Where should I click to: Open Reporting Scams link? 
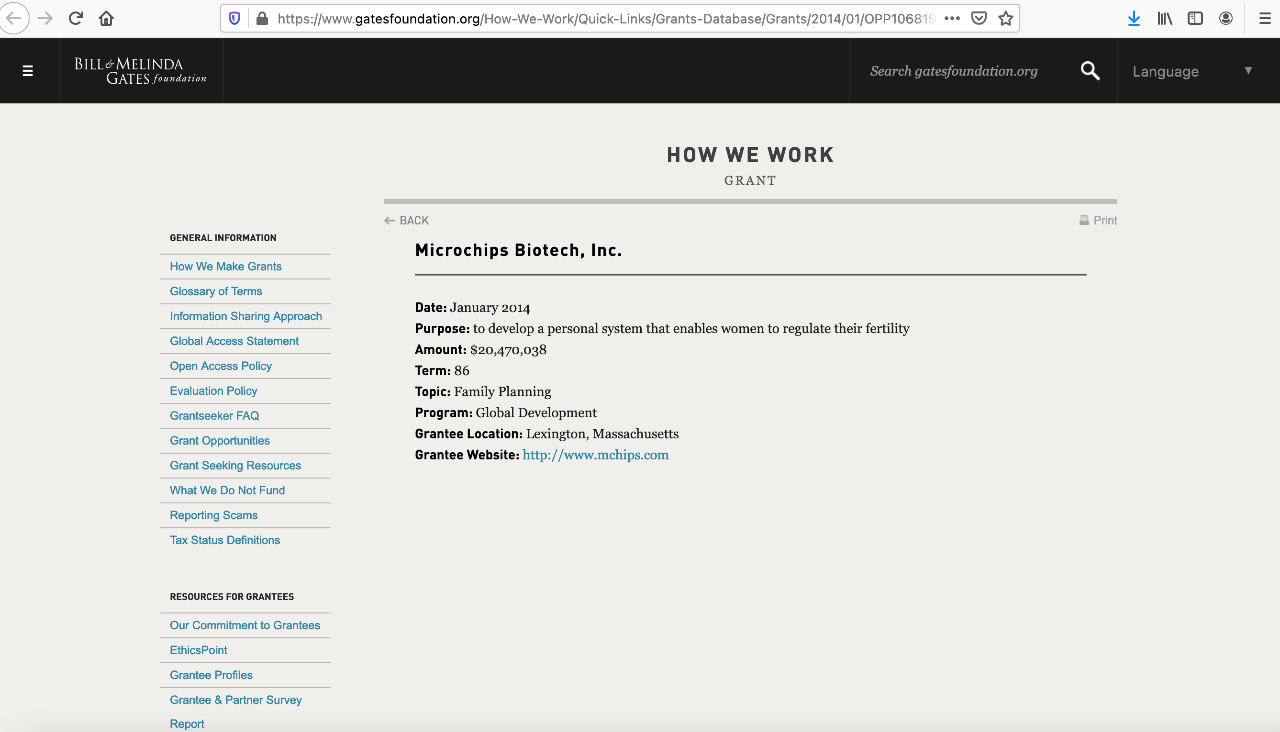click(x=214, y=516)
